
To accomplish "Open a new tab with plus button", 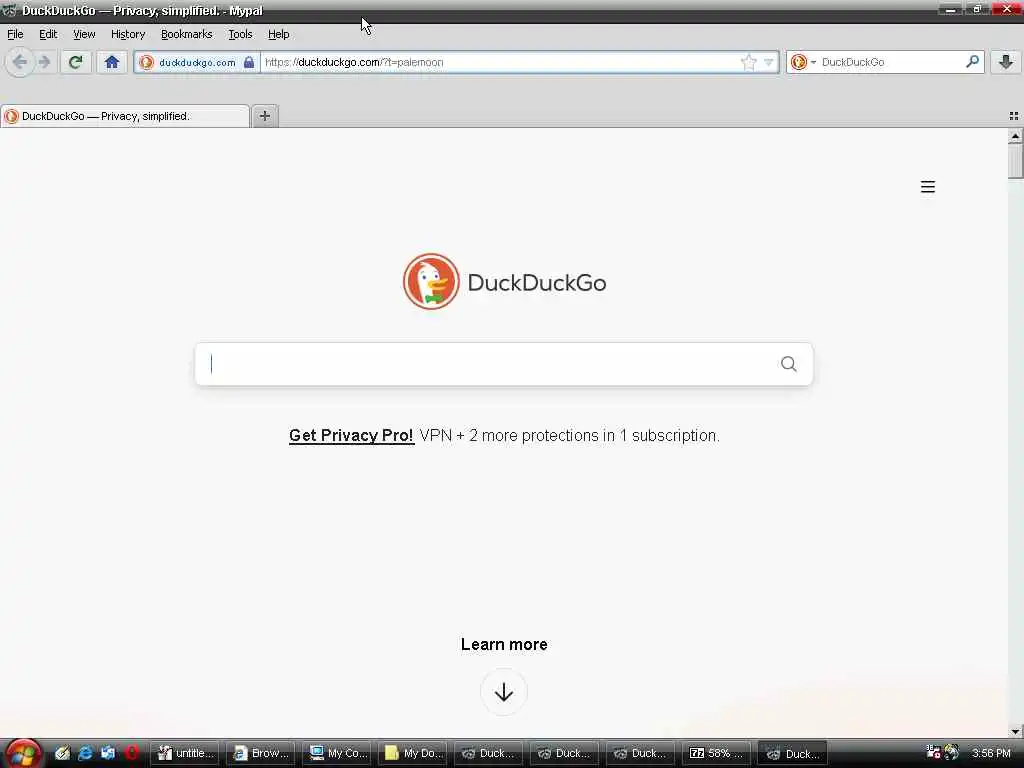I will (264, 116).
